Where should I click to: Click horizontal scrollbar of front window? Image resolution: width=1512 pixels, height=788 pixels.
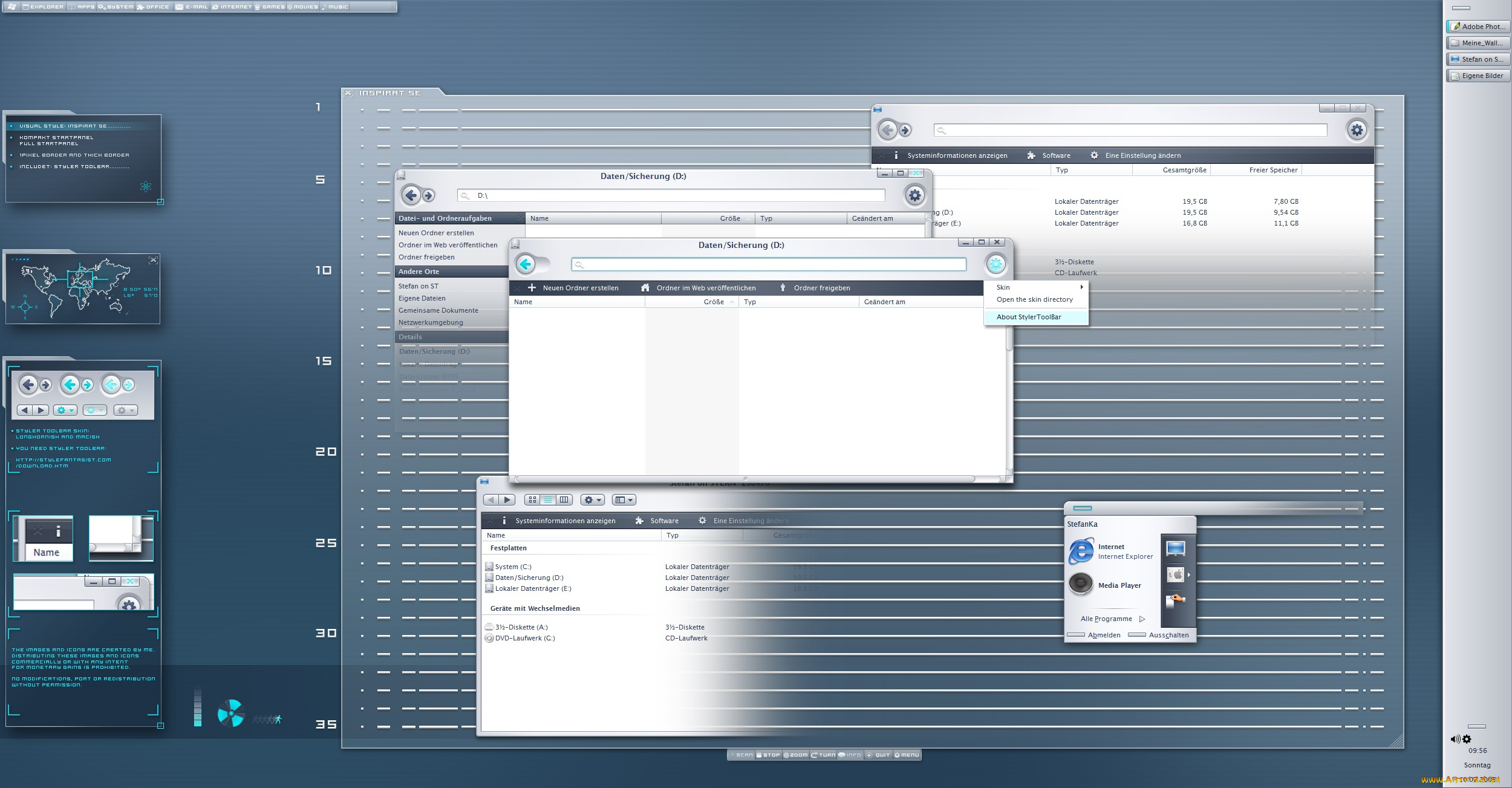pos(745,479)
